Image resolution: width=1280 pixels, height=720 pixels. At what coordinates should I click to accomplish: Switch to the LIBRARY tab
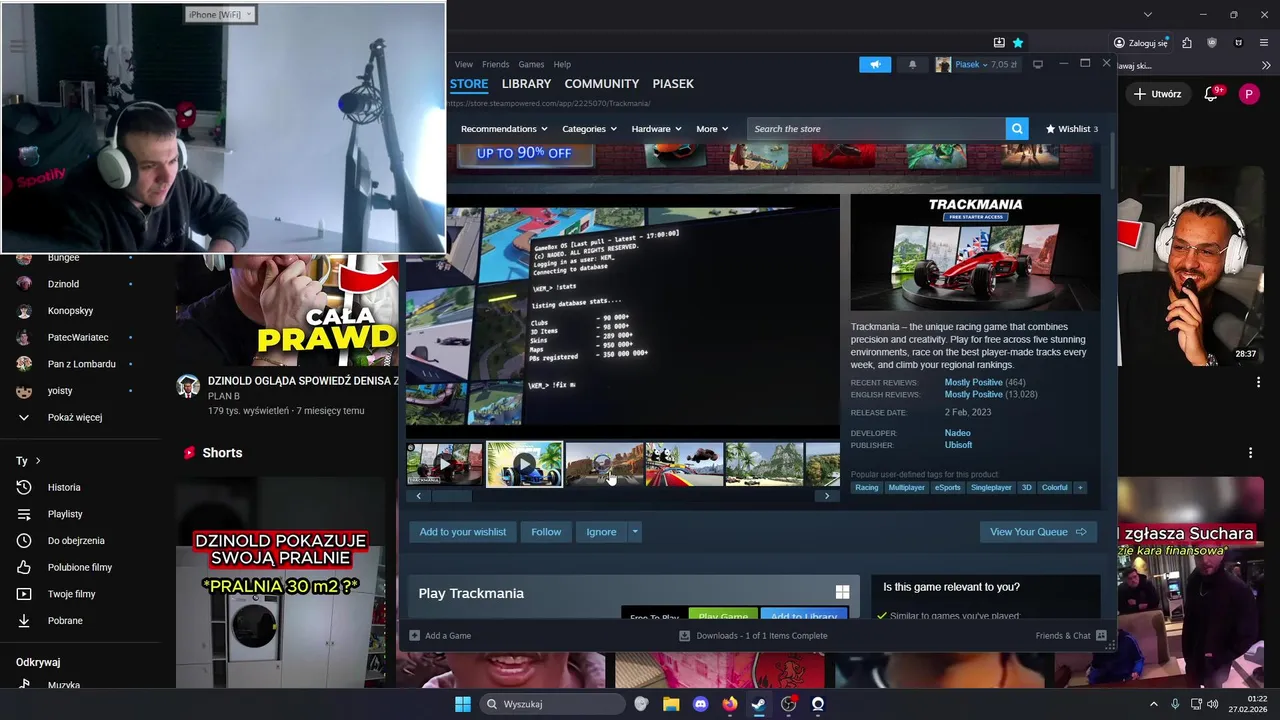click(x=526, y=84)
